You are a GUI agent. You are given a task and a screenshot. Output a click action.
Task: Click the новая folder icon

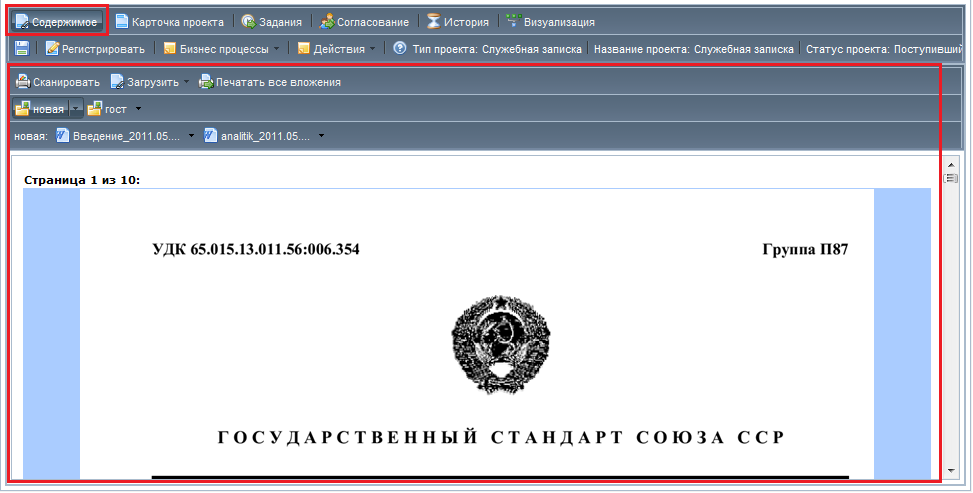[22, 109]
